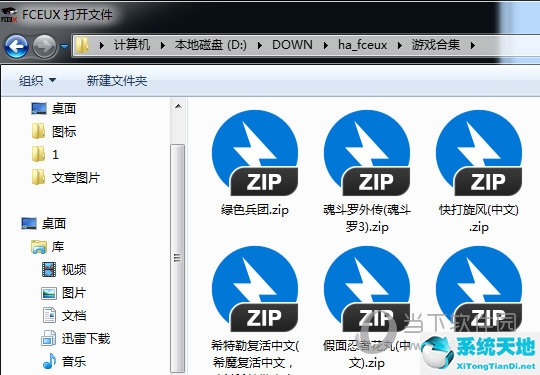Click the sidebar scrollbar thumb
Screen dimensions: 540x375
(x=178, y=258)
